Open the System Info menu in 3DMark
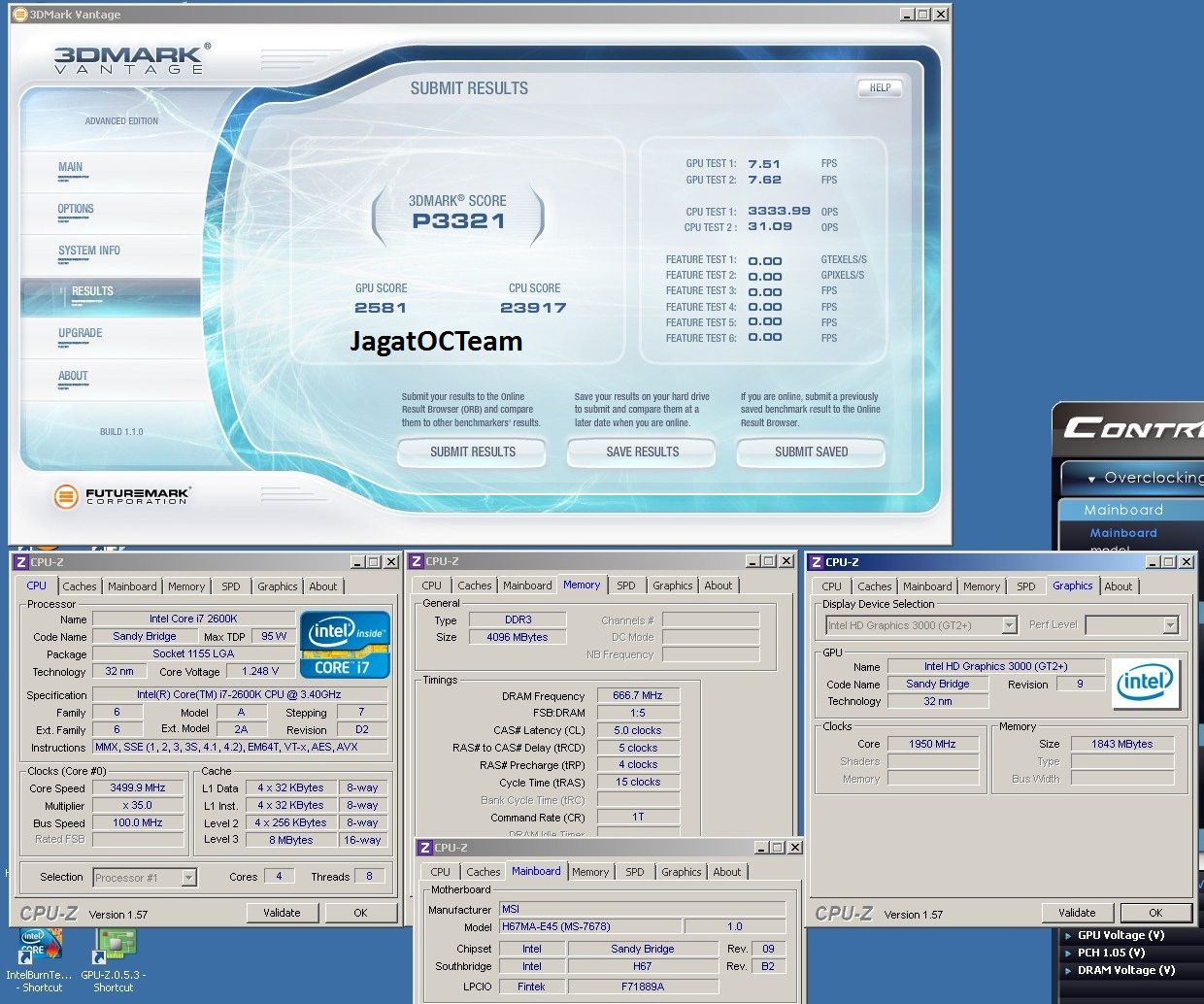This screenshot has height=1004, width=1204. (89, 251)
